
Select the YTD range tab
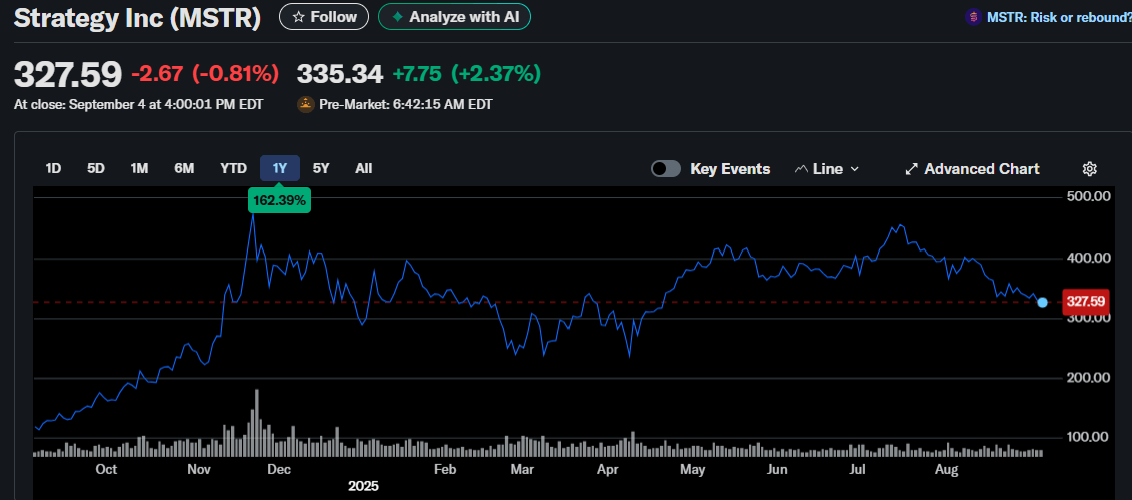[233, 169]
